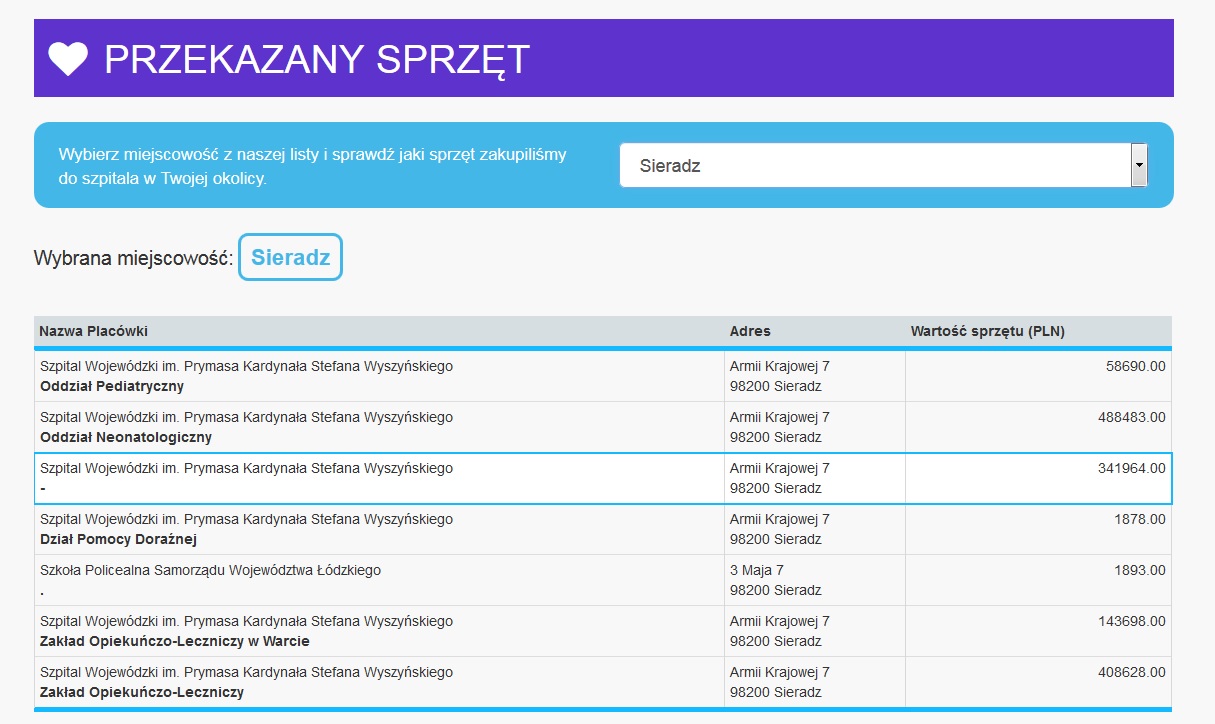The image size is (1215, 724).
Task: Click the Wartość sprzętu (PLN) column header
Action: pyautogui.click(x=987, y=331)
